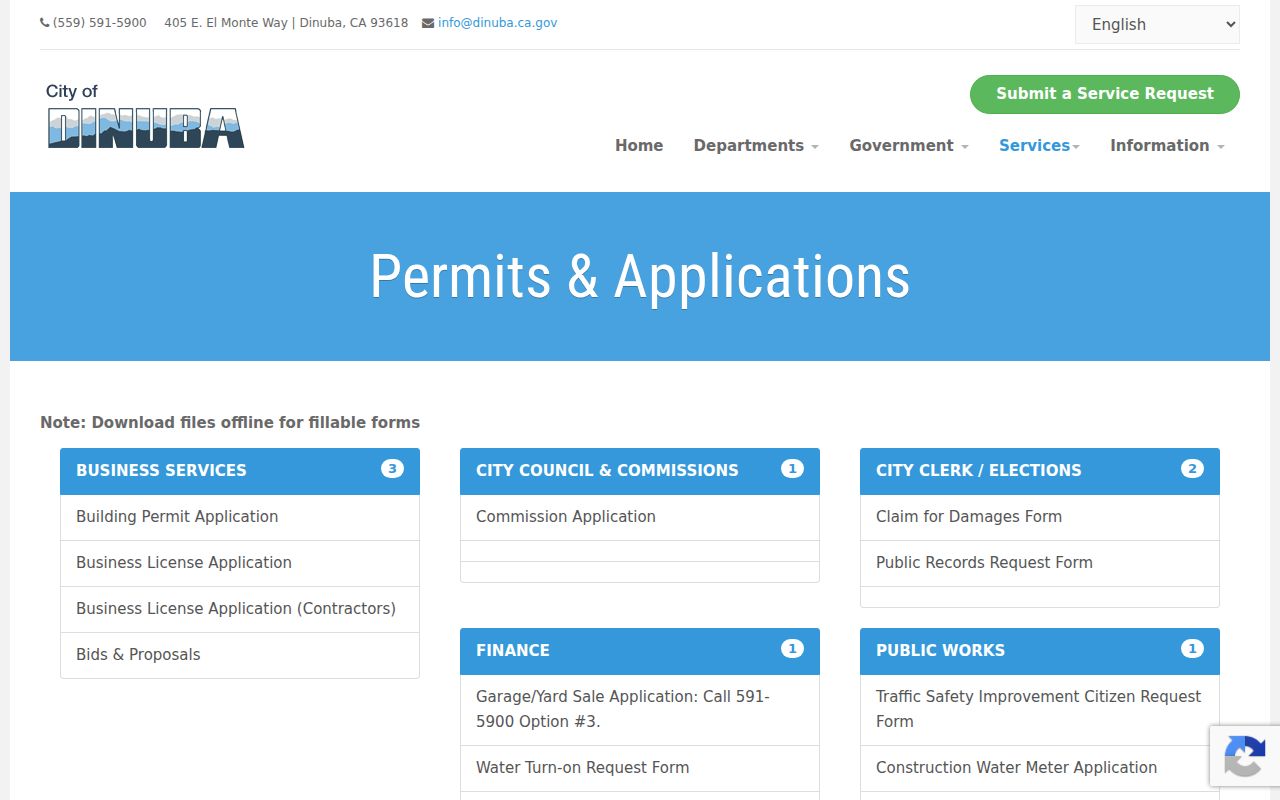Open the info@dinuba.ca.gov email link
1280x800 pixels.
pos(497,23)
